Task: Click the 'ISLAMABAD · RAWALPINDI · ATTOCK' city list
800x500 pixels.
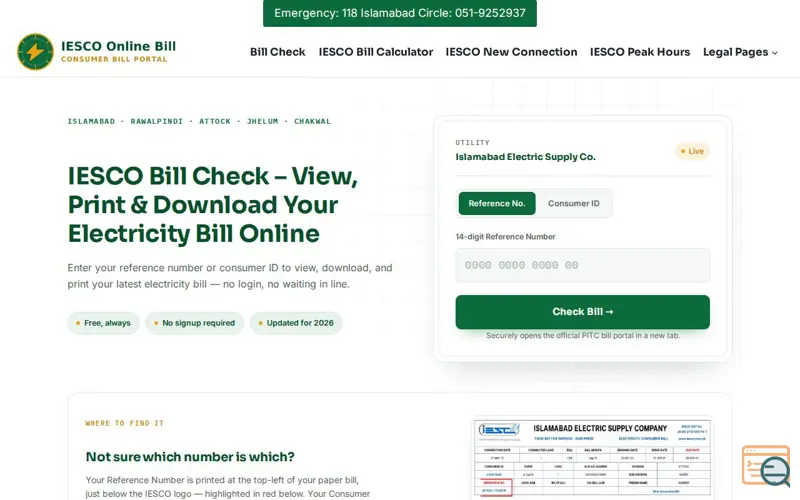Action: coord(199,121)
